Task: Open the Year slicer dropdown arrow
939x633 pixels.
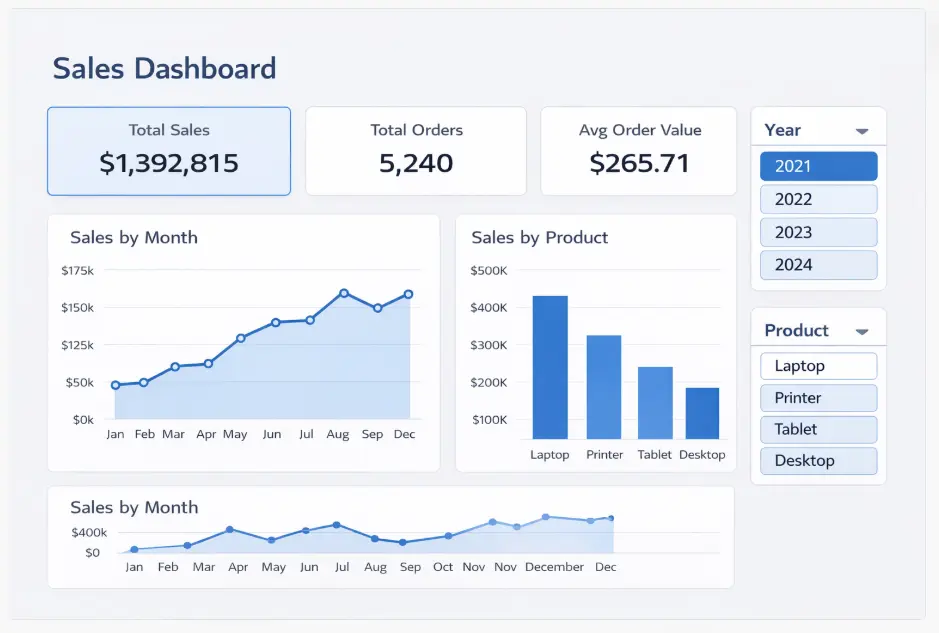Action: (862, 131)
